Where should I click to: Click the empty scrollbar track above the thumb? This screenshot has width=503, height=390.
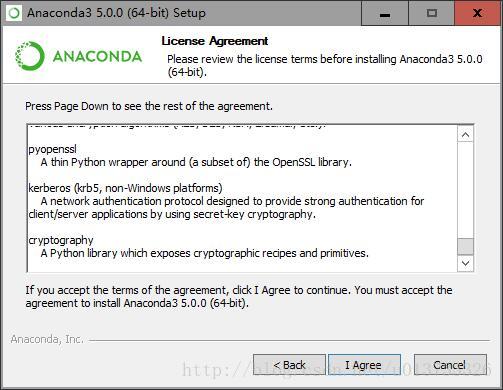click(x=466, y=190)
